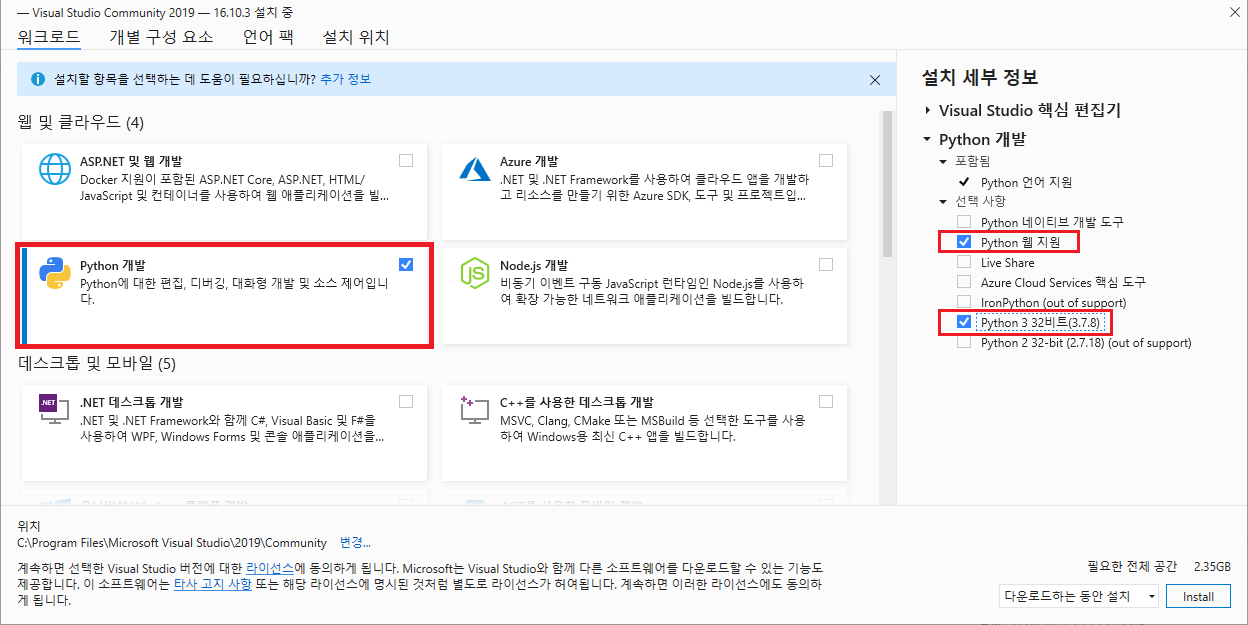Switch to the 설치 위치 tab
1248x625 pixels.
point(356,37)
